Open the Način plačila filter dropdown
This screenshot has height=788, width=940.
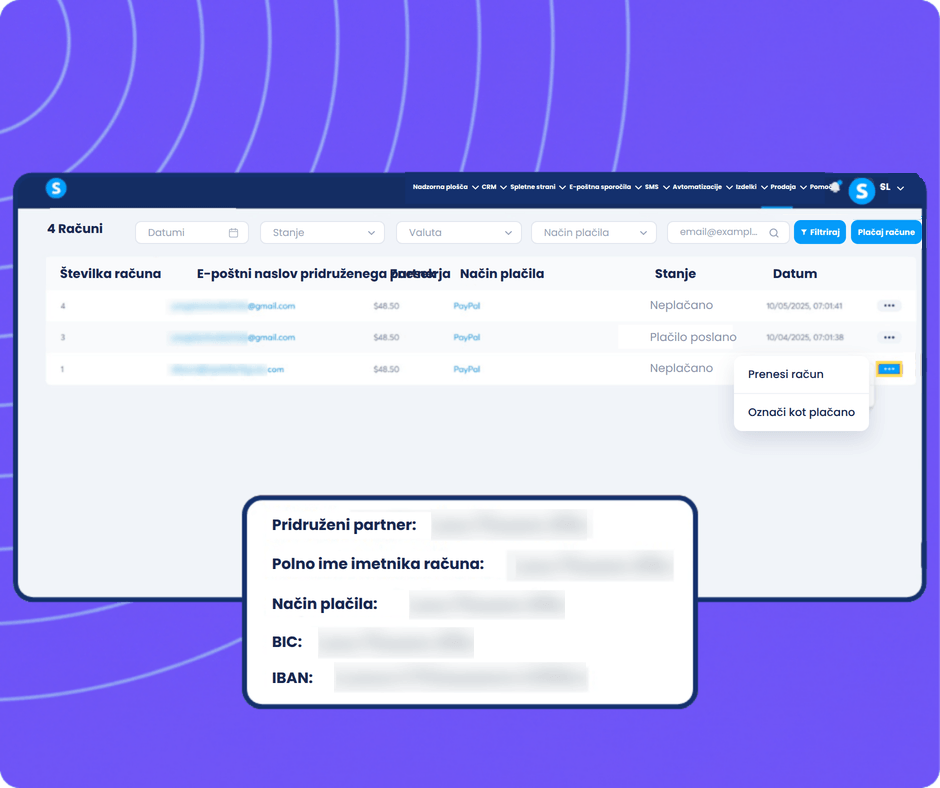pos(593,233)
